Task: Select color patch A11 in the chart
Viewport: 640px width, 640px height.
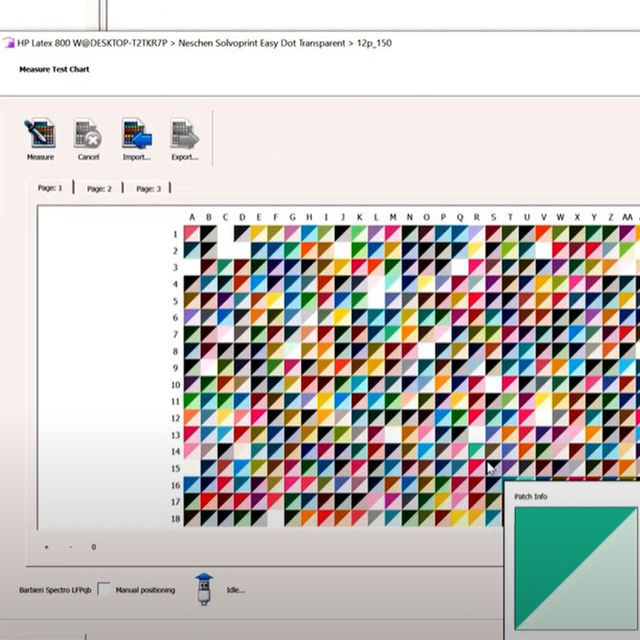Action: pos(192,401)
